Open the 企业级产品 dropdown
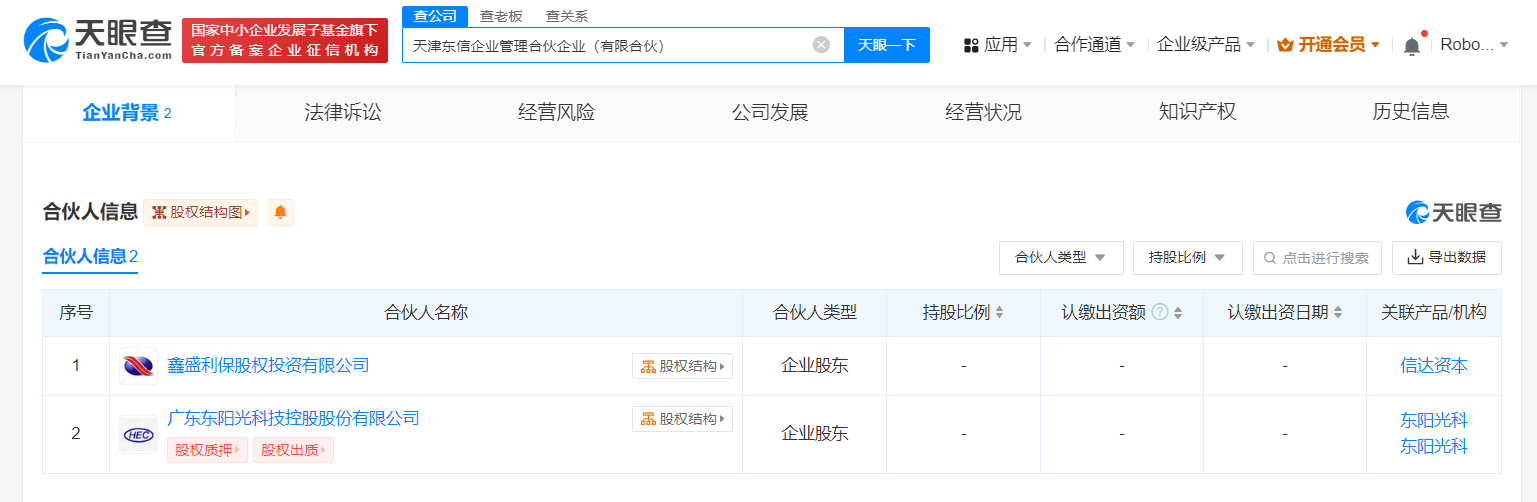This screenshot has width=1537, height=502. click(x=1206, y=45)
